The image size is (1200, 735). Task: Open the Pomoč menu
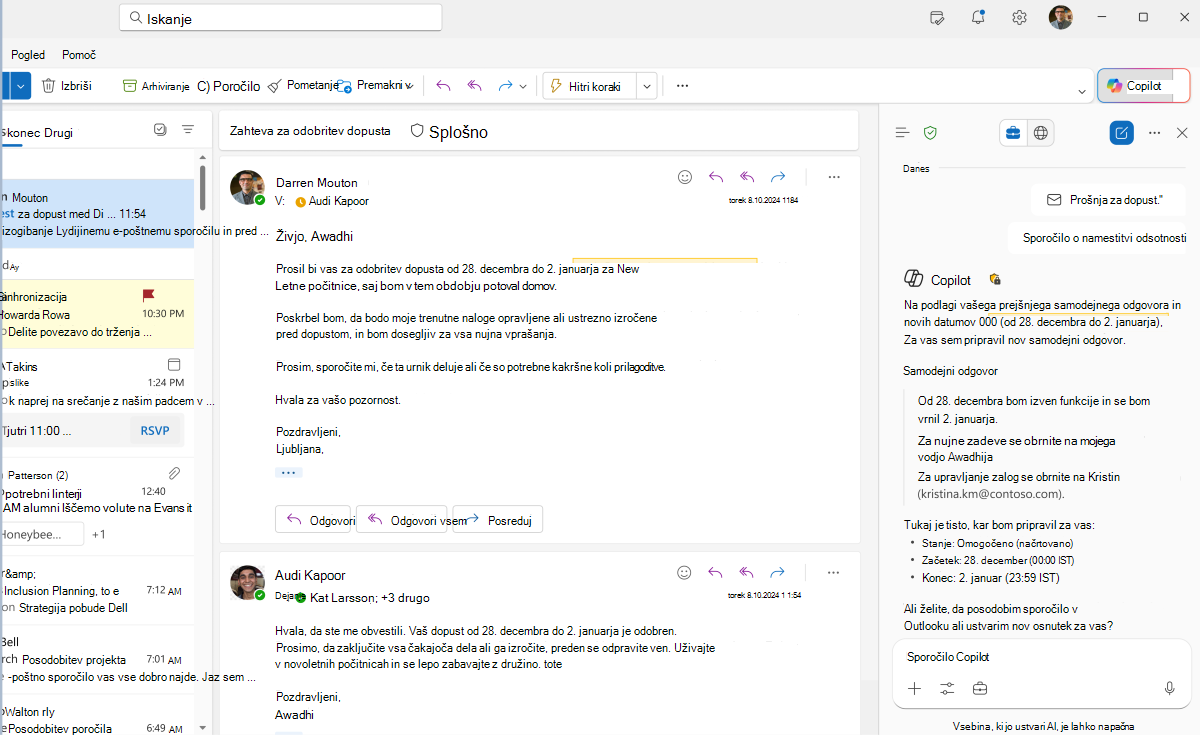[79, 54]
